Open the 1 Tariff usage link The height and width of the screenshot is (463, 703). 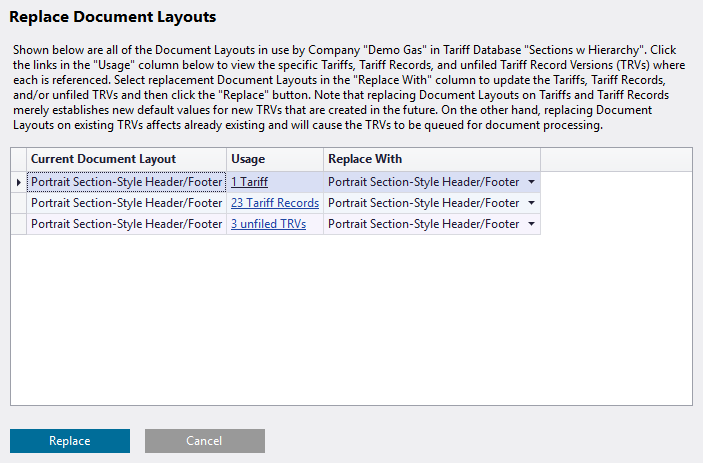pos(249,182)
